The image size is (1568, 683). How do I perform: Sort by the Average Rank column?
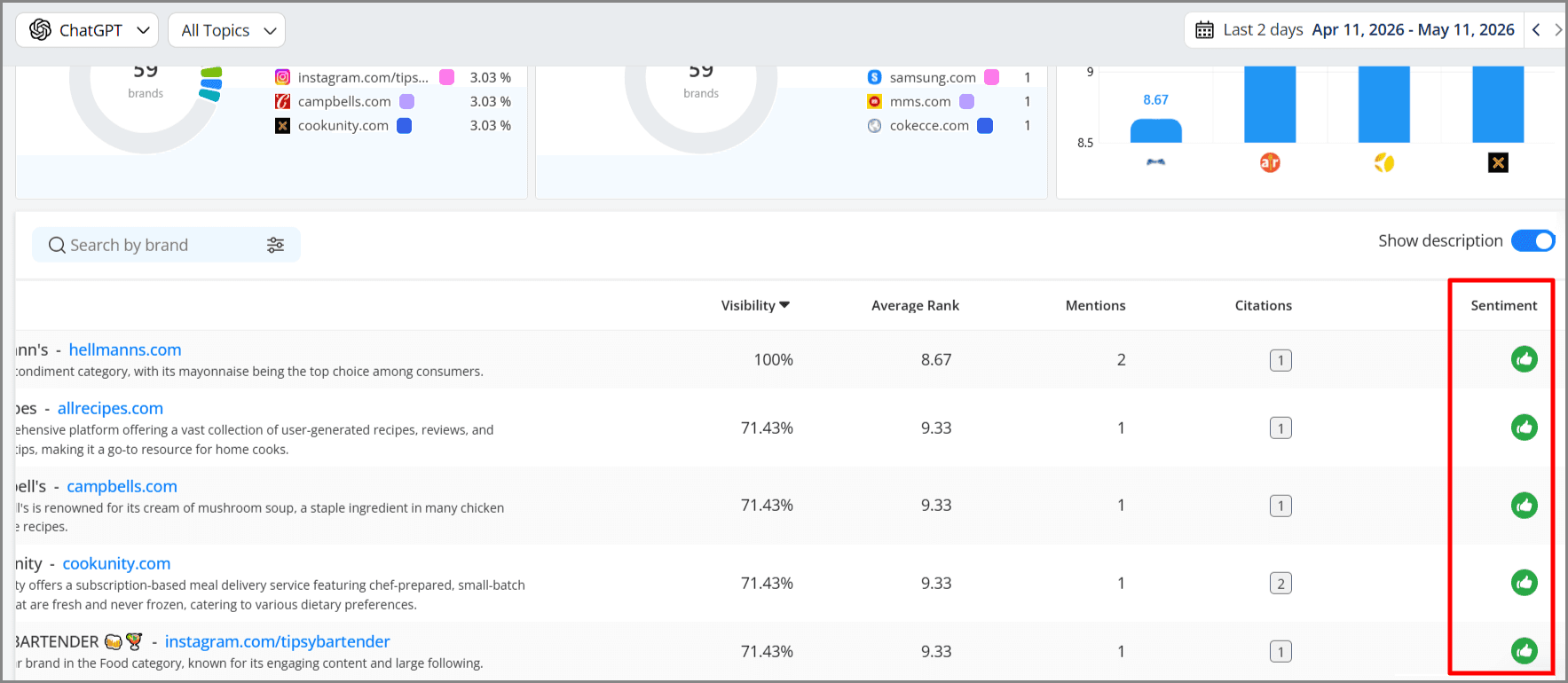915,305
